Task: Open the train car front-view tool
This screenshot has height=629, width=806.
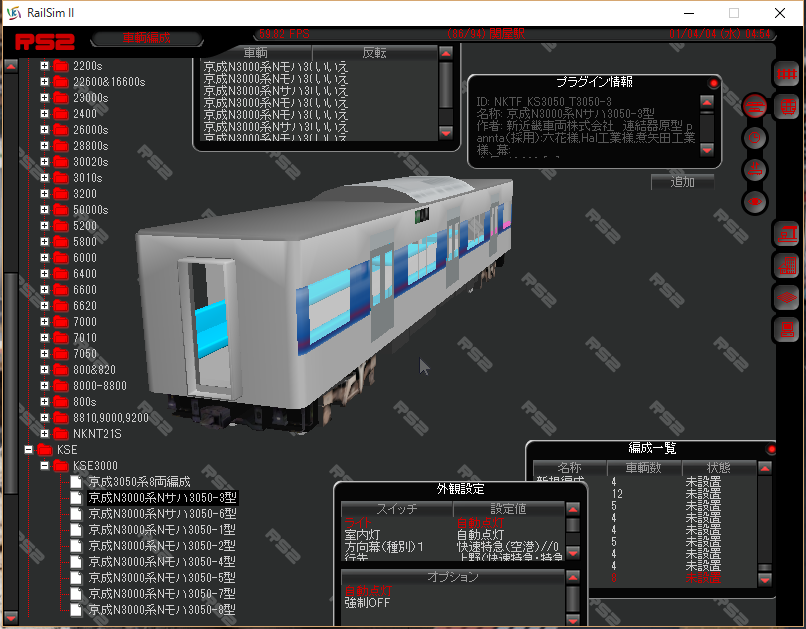Action: [x=786, y=107]
